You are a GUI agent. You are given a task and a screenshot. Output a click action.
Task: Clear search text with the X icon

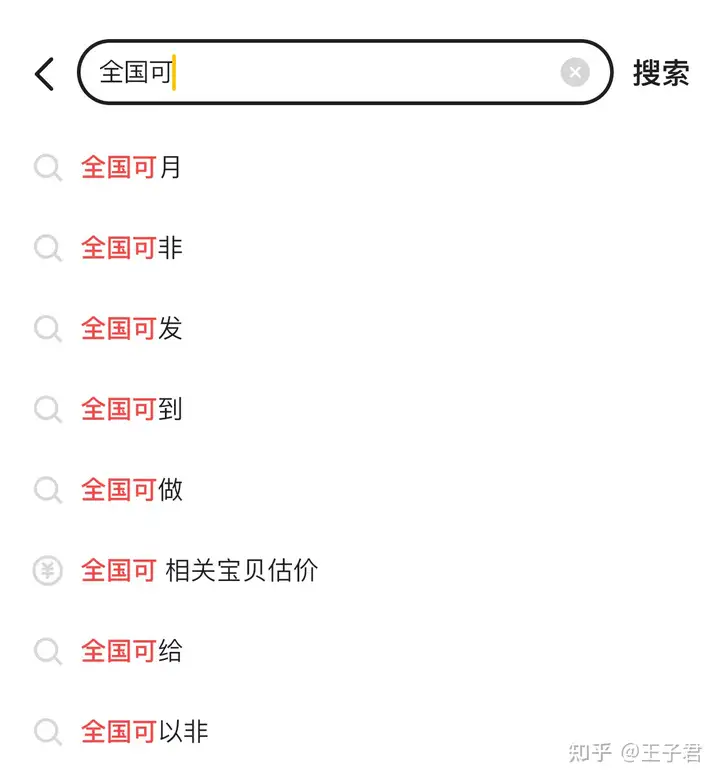point(575,72)
